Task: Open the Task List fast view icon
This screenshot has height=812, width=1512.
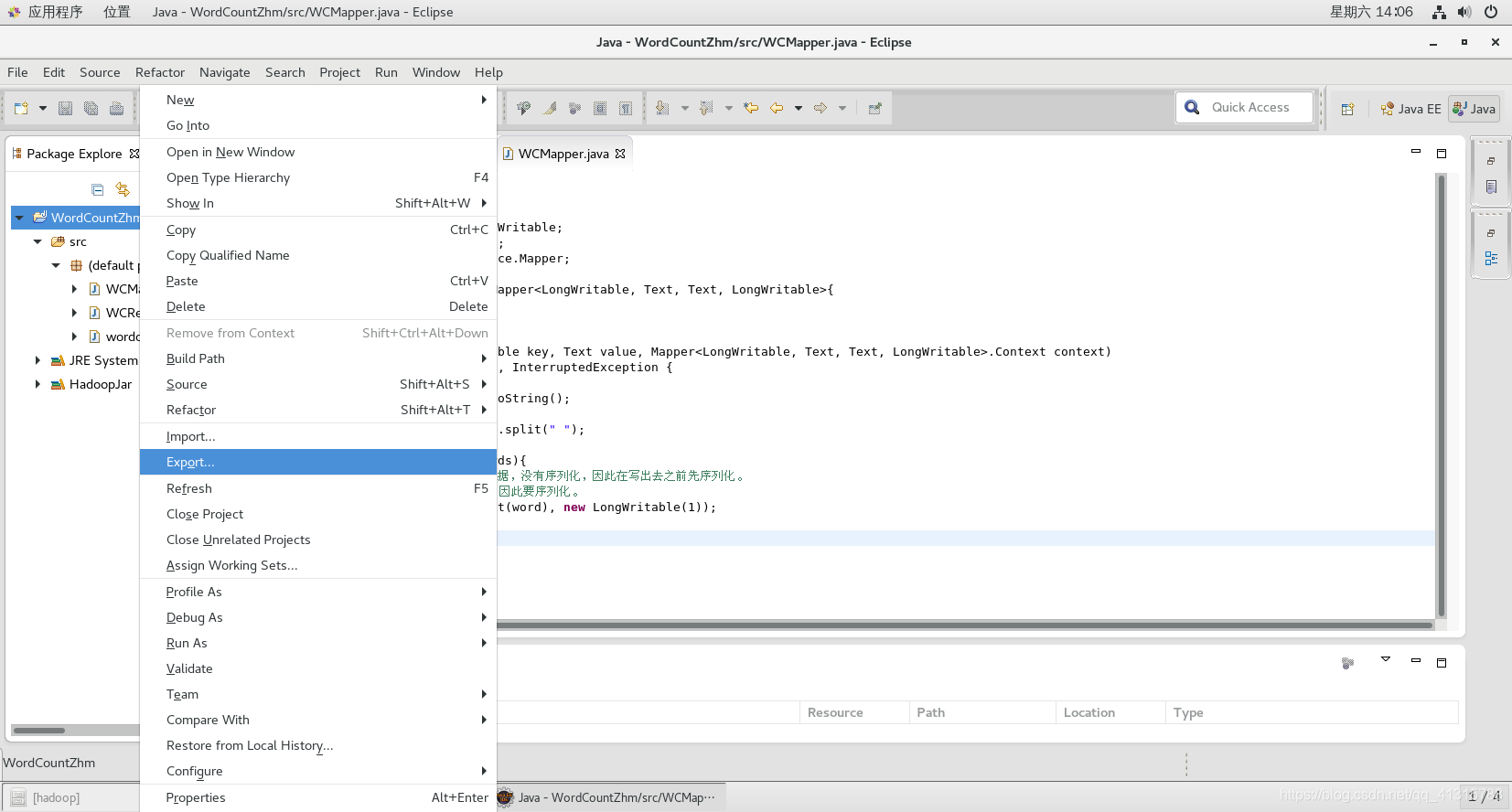Action: [1491, 187]
